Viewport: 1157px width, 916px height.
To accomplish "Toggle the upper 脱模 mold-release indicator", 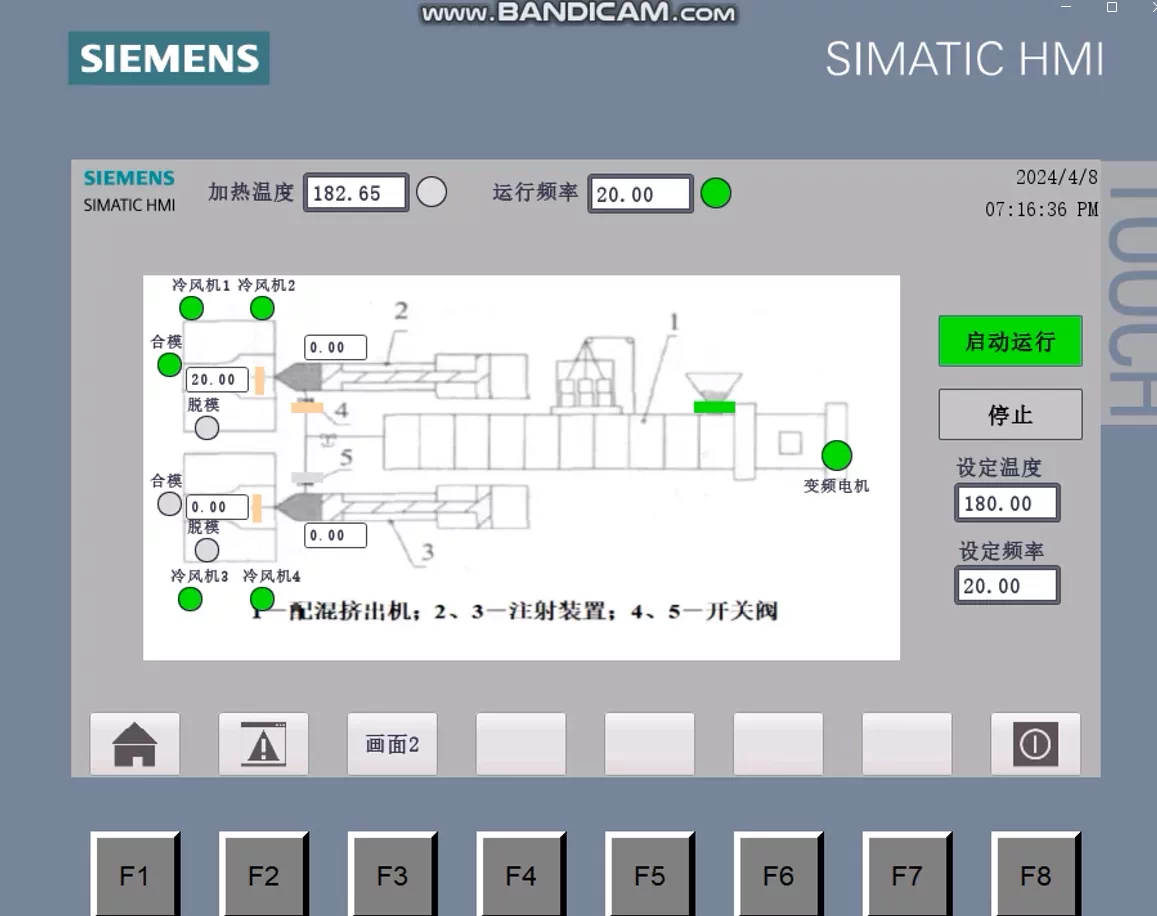I will pos(206,427).
